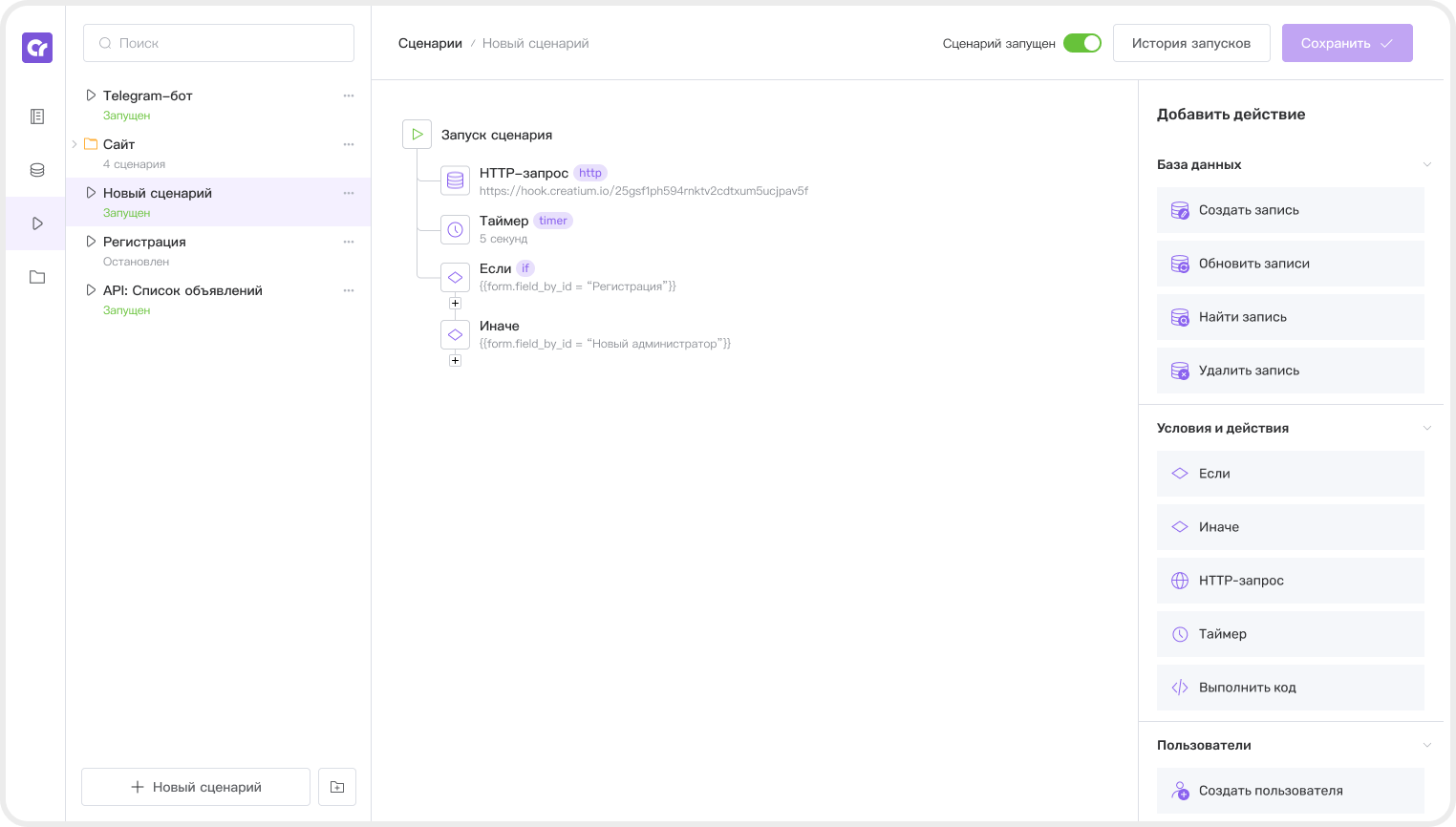Toggle the Сценарий запущен switch off
1456x827 pixels.
point(1082,43)
